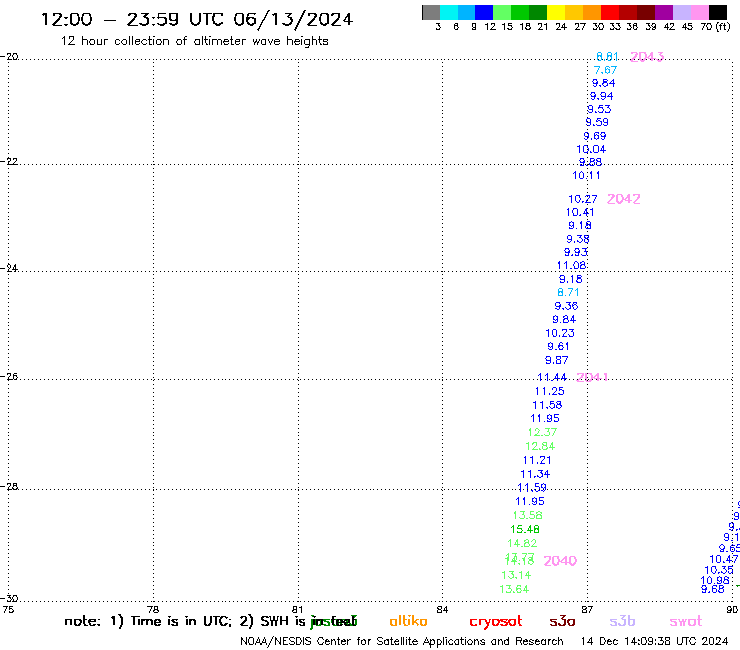Click the NOAA/NESDIS credit line text
740x650 pixels.
(402, 641)
